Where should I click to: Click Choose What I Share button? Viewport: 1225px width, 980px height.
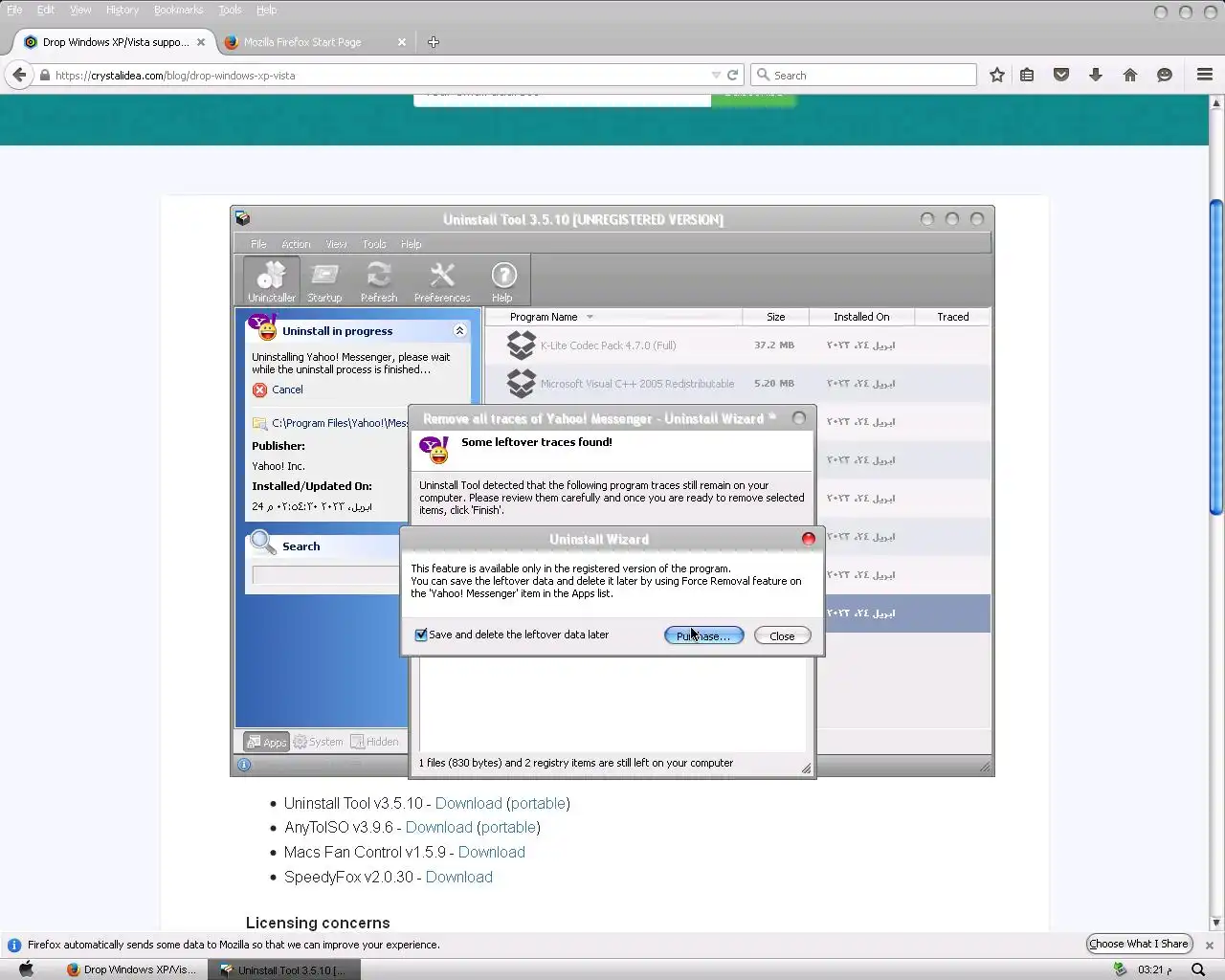click(1138, 944)
